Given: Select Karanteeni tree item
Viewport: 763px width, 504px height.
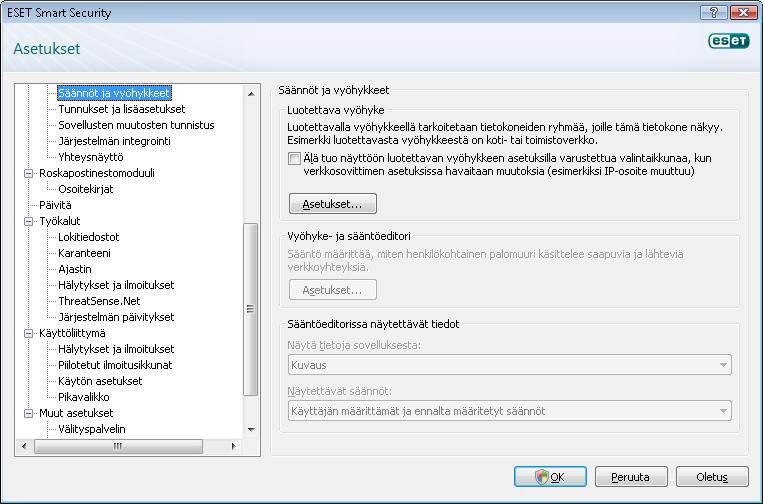Looking at the screenshot, I should click(x=84, y=253).
